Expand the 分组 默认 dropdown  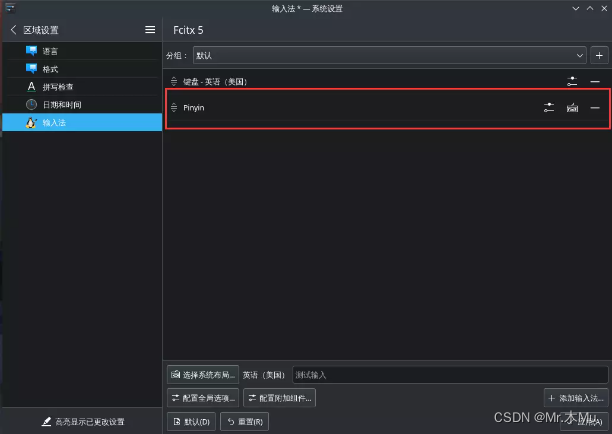[x=390, y=55]
